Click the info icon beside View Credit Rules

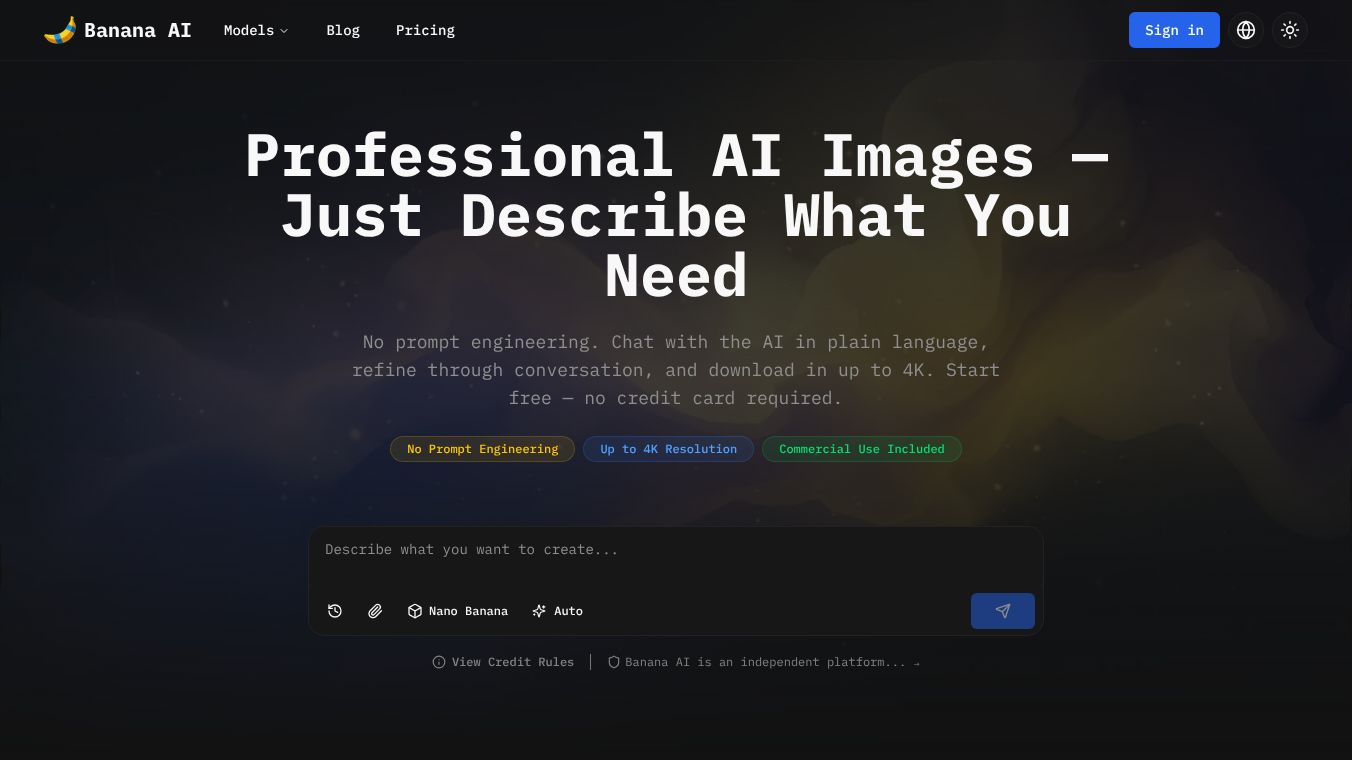(439, 662)
